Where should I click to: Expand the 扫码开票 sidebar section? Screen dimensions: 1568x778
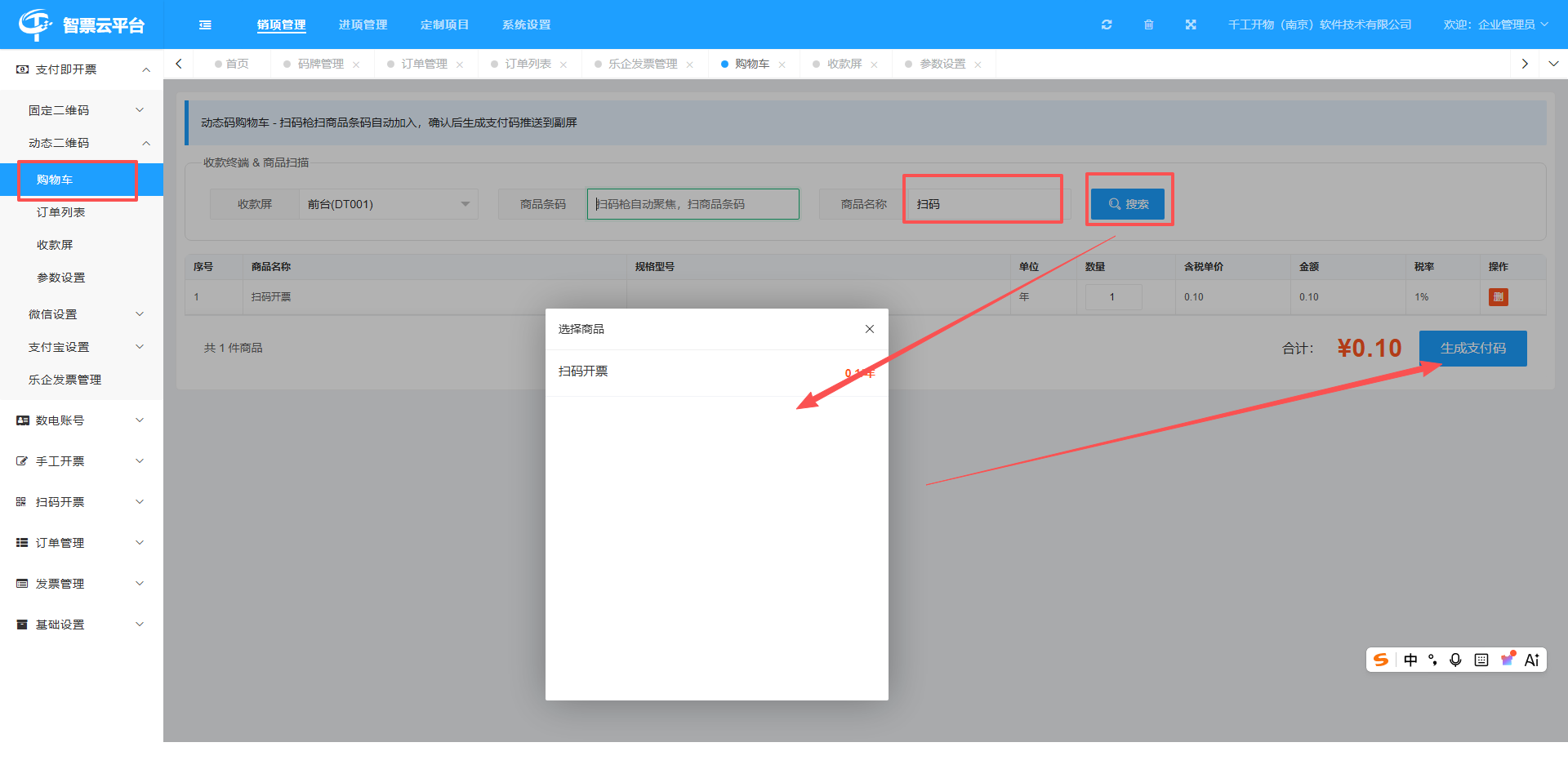pyautogui.click(x=82, y=502)
